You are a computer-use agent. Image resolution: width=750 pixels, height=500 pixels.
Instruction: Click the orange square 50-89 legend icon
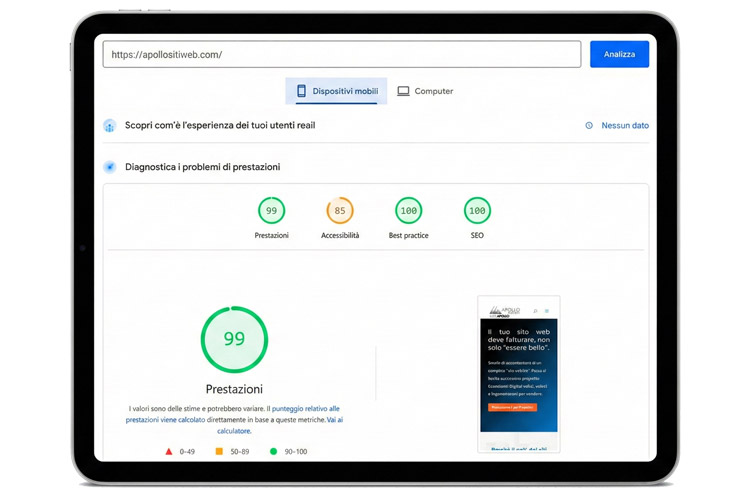click(219, 451)
